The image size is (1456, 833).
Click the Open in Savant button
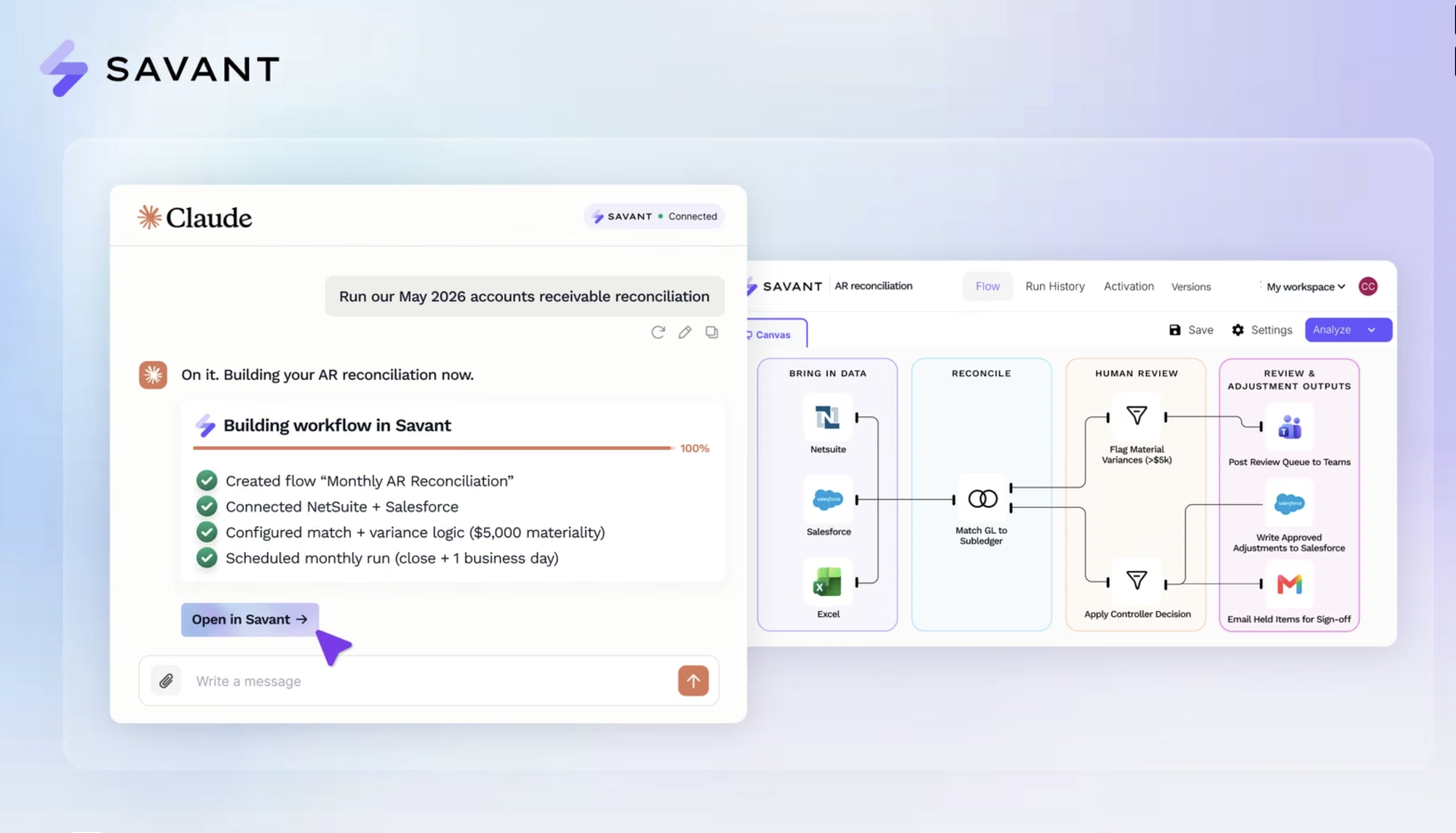tap(250, 620)
